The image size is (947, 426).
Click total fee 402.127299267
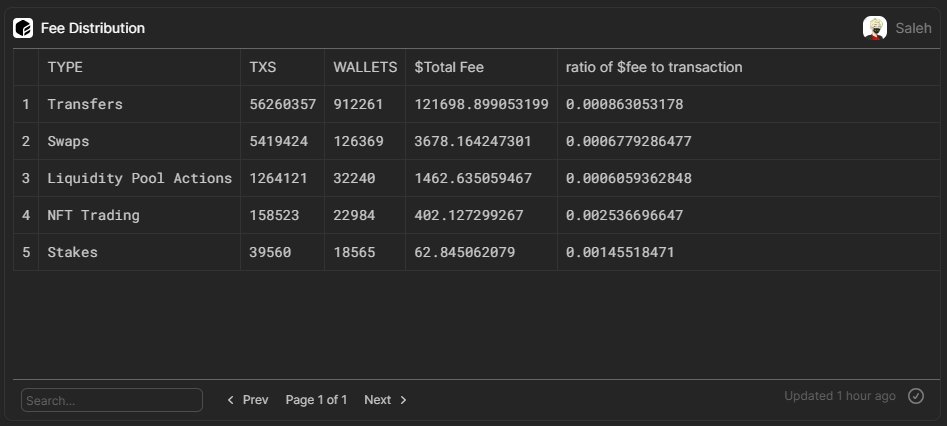point(469,215)
